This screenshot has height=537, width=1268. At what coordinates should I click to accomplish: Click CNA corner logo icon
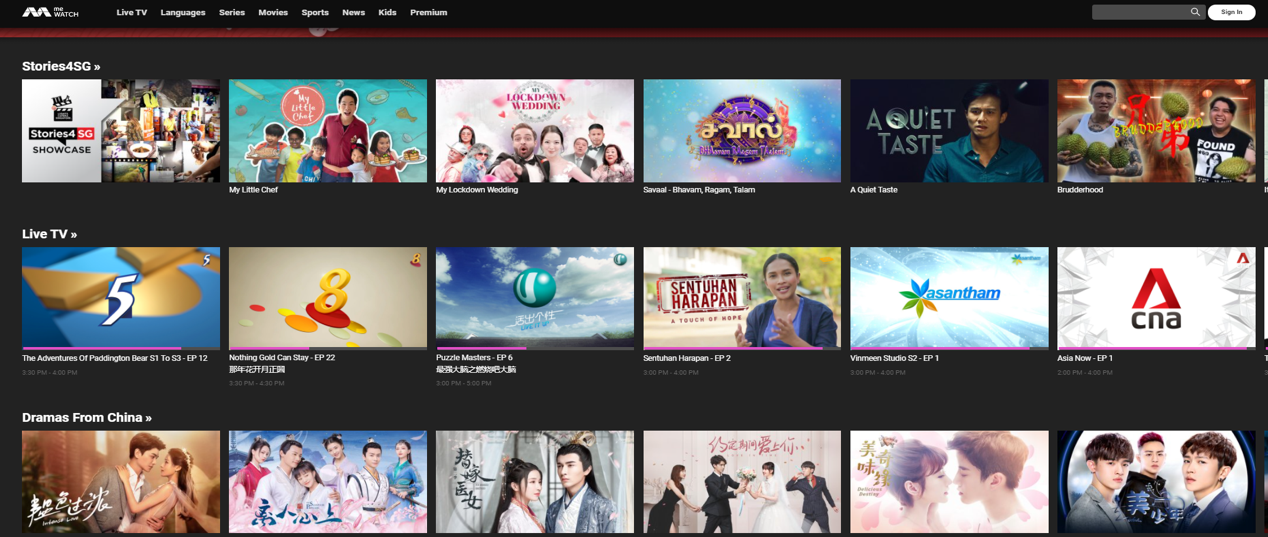tap(1243, 259)
